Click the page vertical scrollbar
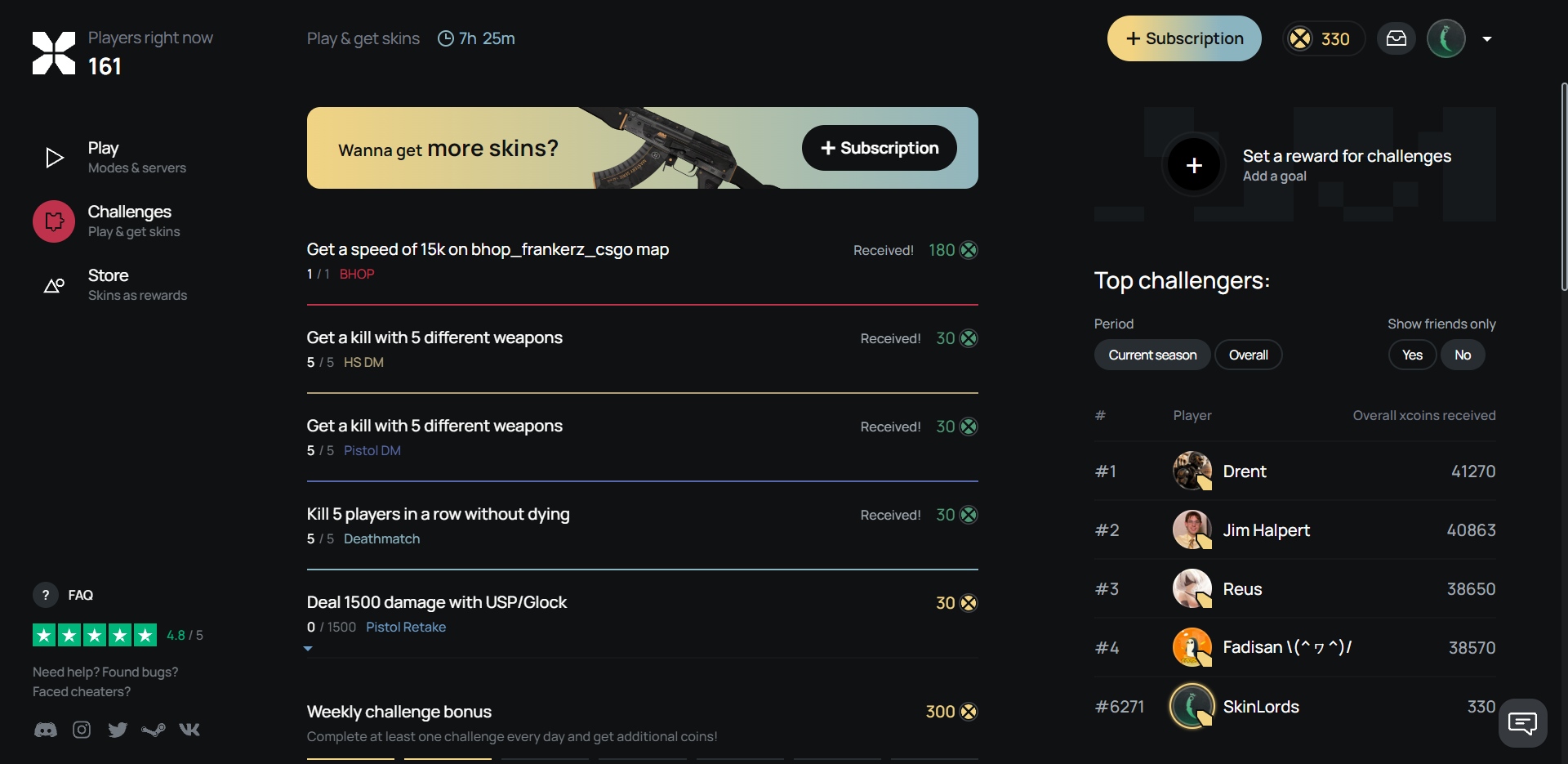This screenshot has width=1568, height=764. 1564,186
